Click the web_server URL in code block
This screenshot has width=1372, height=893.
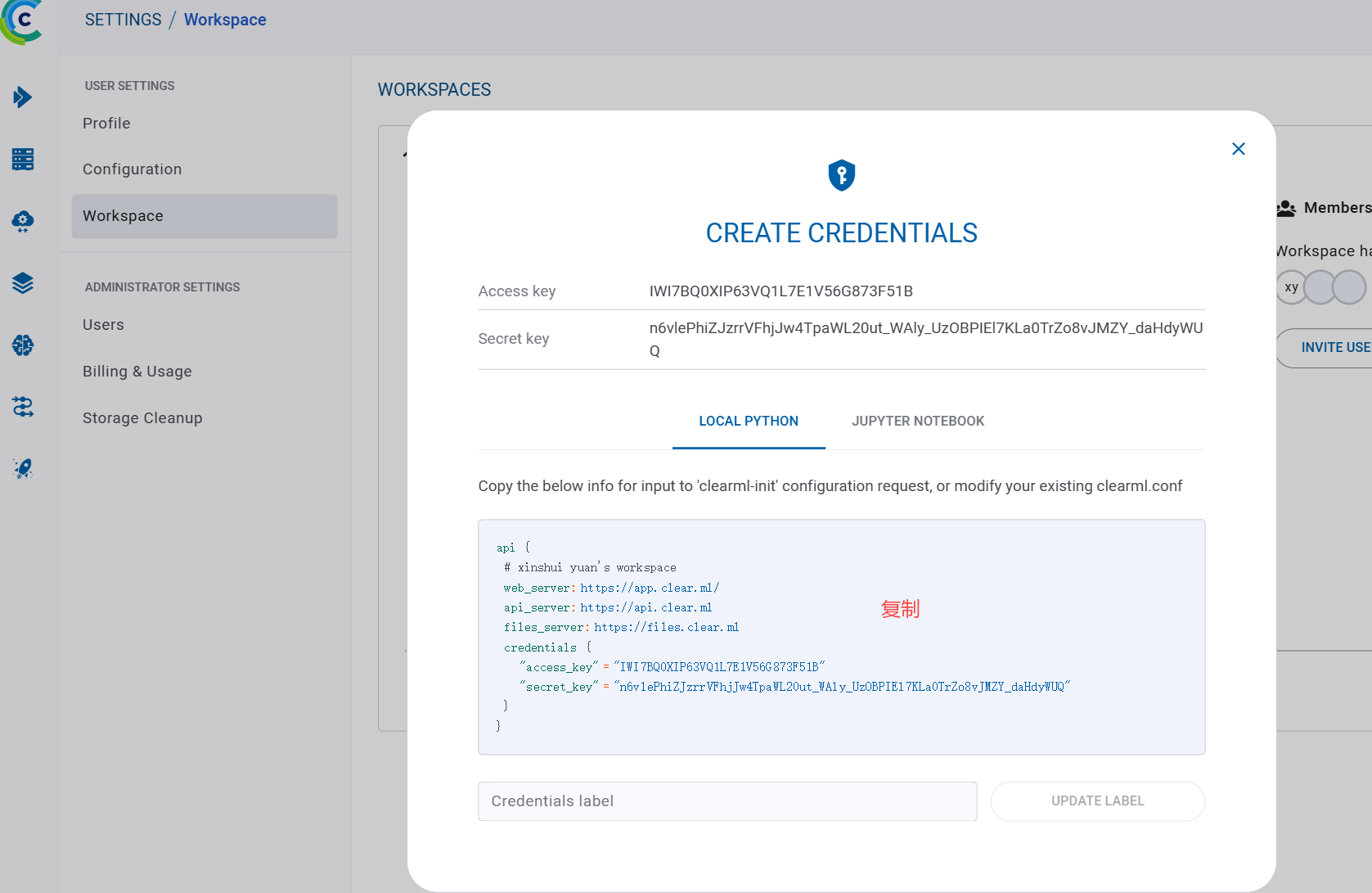tap(650, 588)
